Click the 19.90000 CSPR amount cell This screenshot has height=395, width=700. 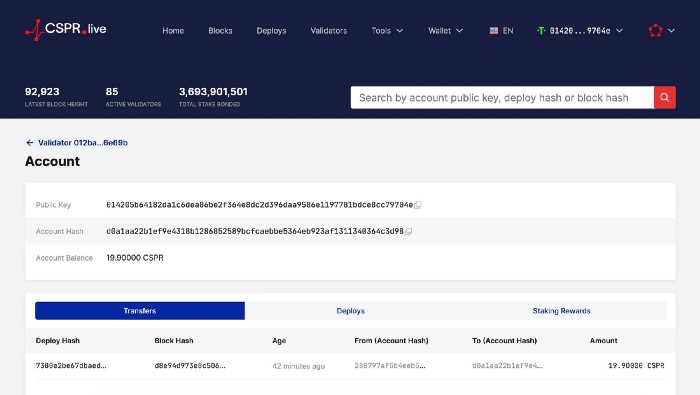coord(636,366)
